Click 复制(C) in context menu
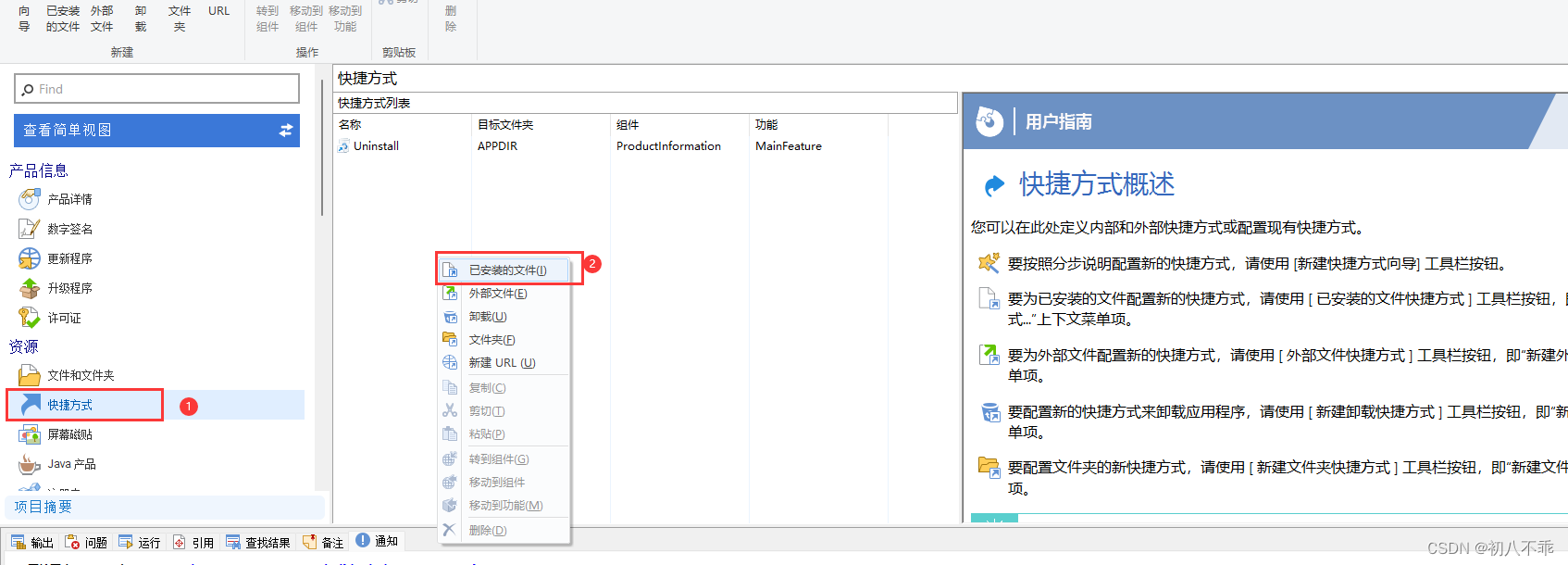This screenshot has height=565, width=1568. click(504, 388)
